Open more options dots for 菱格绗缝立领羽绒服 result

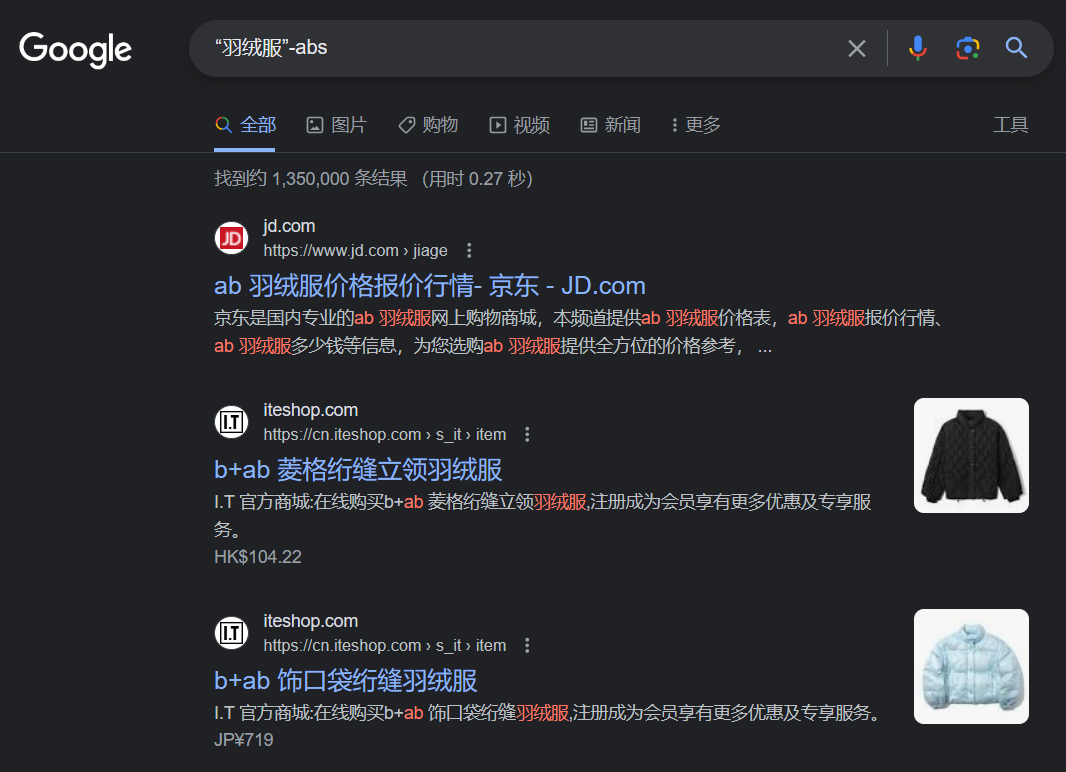point(527,434)
